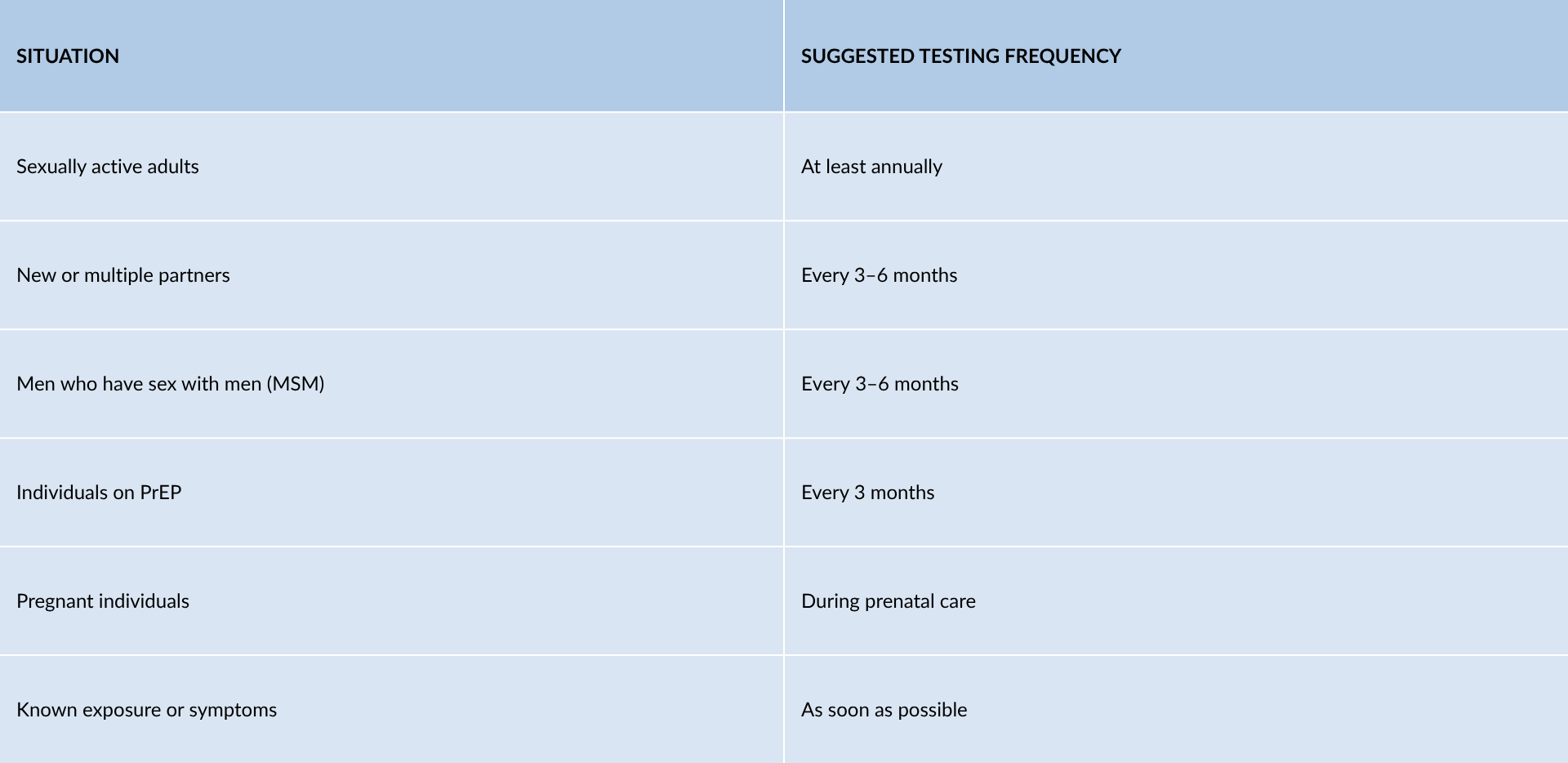1568x763 pixels.
Task: Click Every 3–6 months for new partners
Action: 879,275
